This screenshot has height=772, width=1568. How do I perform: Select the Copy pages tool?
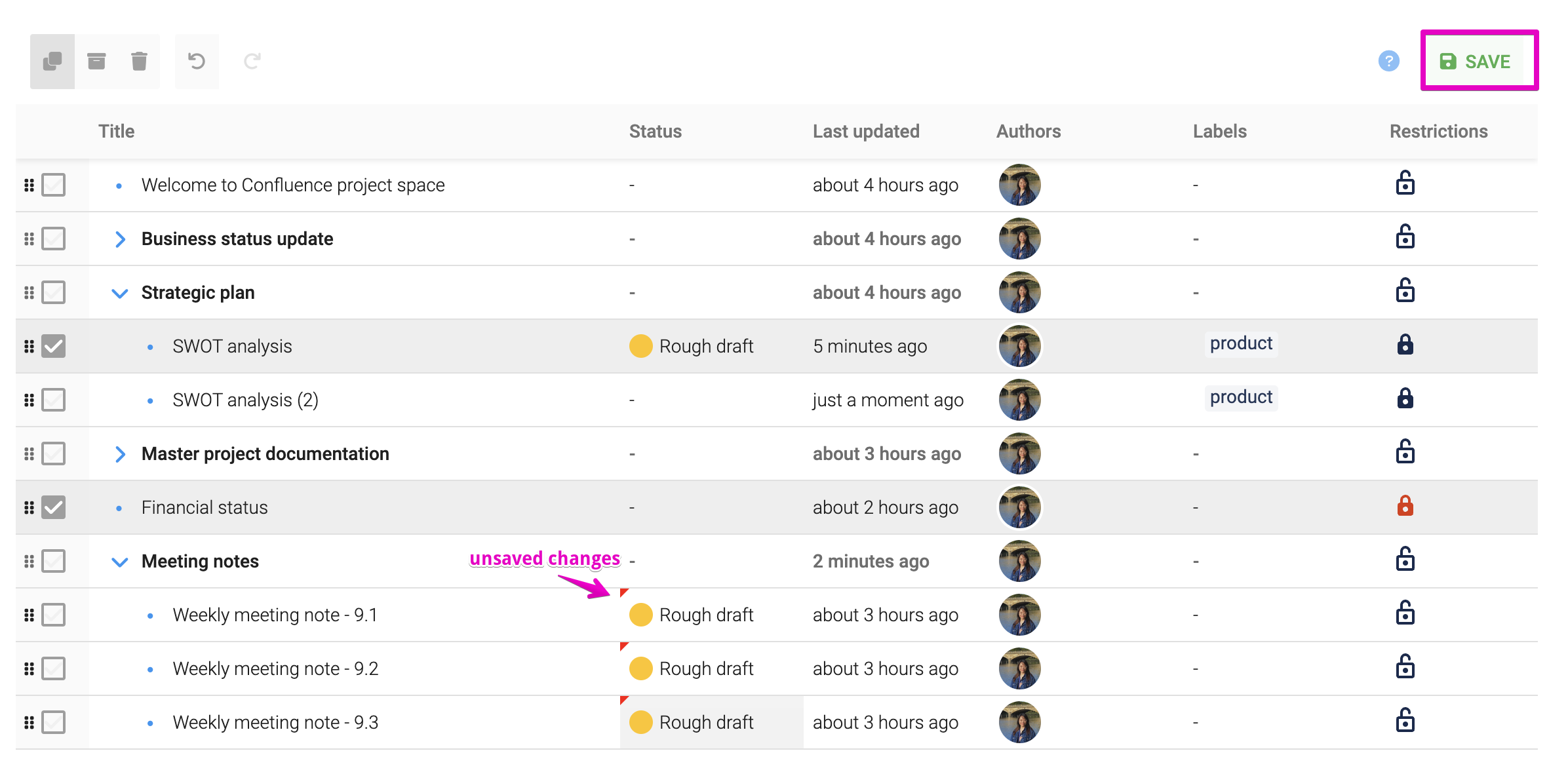coord(51,60)
